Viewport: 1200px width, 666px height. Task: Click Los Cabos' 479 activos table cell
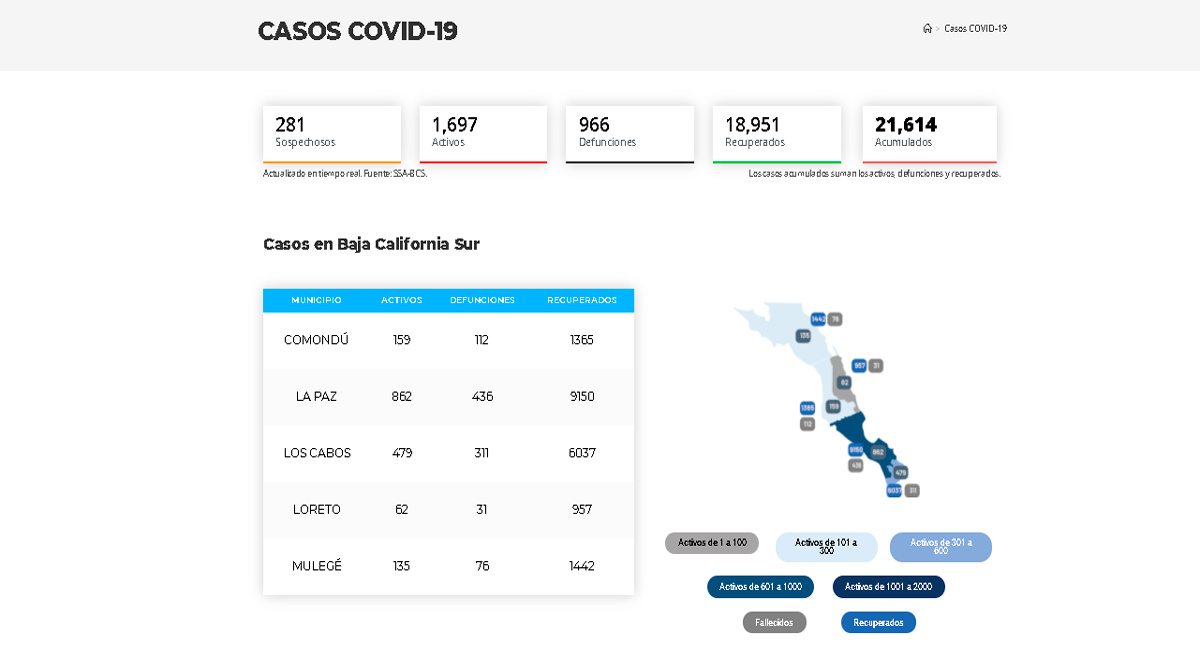402,453
